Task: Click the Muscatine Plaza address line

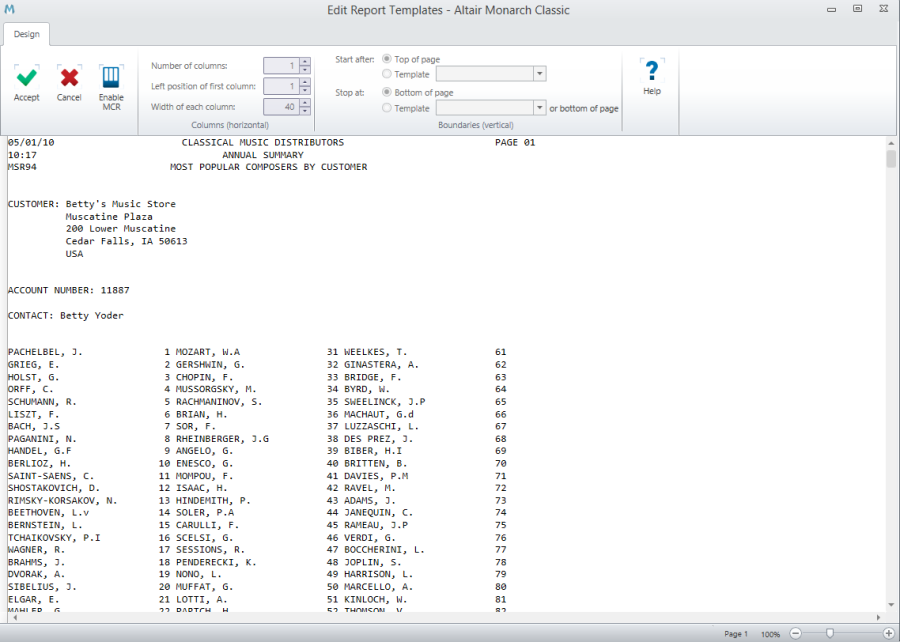Action: [109, 217]
